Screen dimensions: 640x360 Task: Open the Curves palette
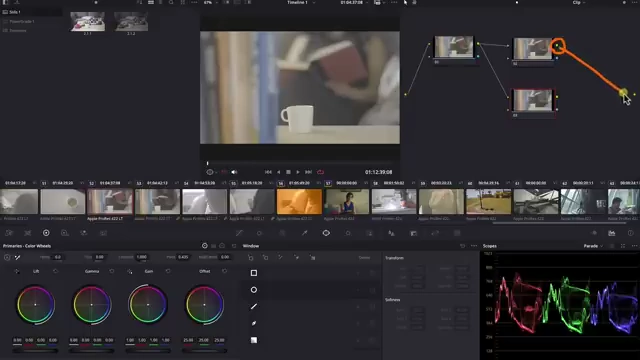pos(239,233)
